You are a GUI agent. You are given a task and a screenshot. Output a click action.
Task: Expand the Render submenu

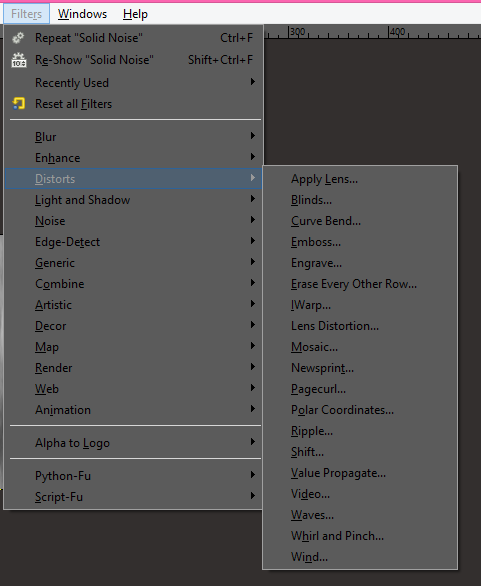point(133,368)
